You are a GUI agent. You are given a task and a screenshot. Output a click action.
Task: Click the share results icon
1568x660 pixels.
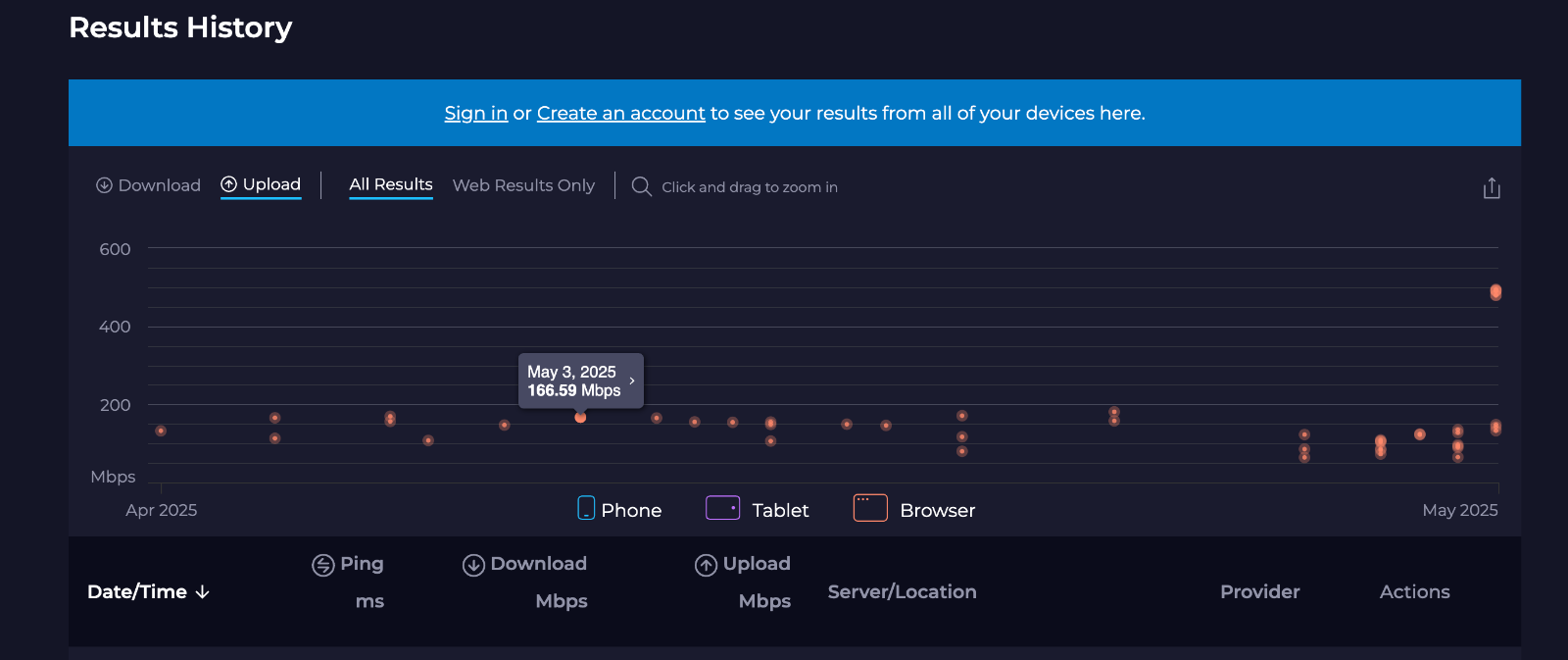point(1492,187)
